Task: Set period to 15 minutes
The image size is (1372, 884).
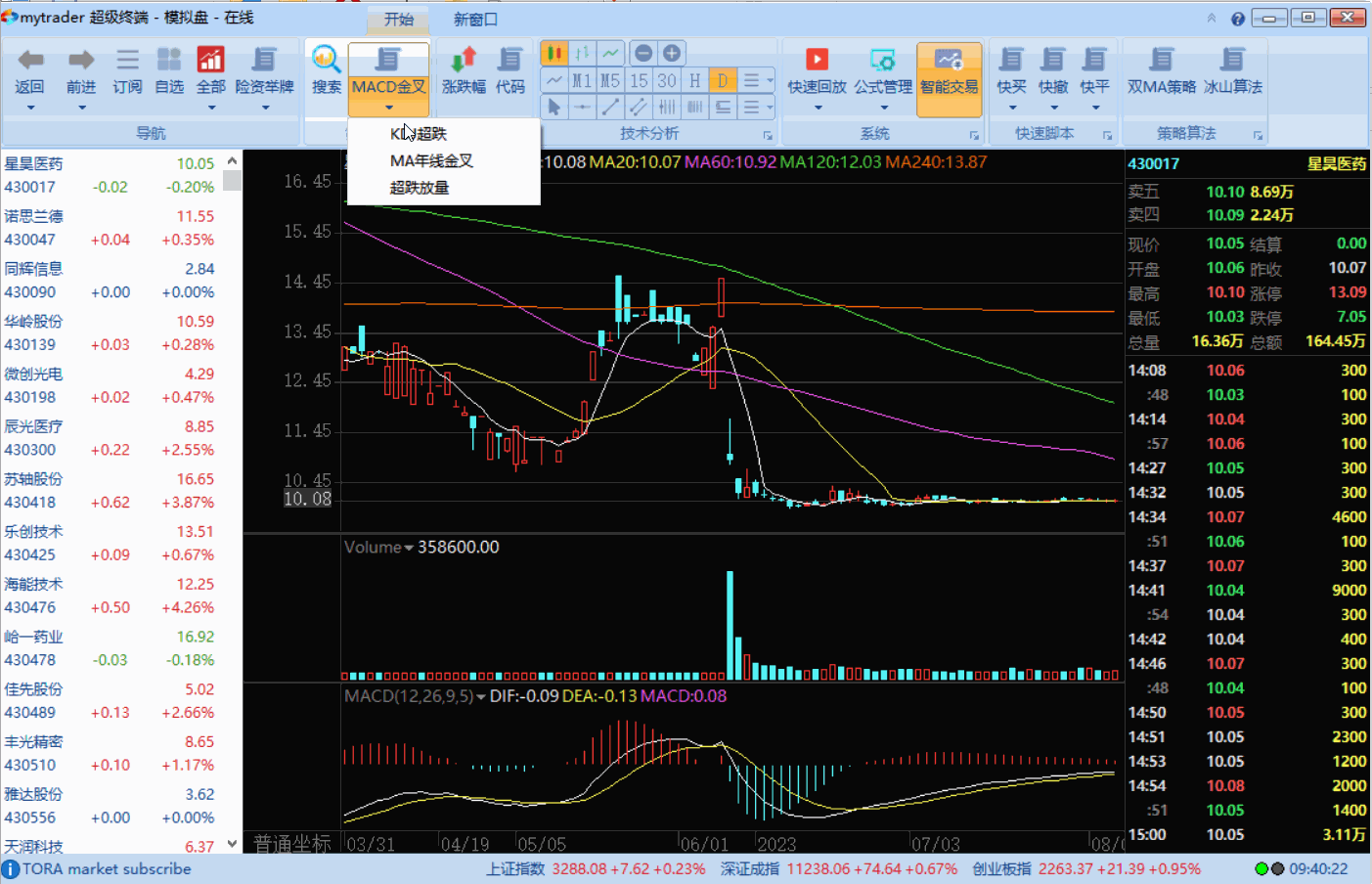Action: pyautogui.click(x=639, y=80)
